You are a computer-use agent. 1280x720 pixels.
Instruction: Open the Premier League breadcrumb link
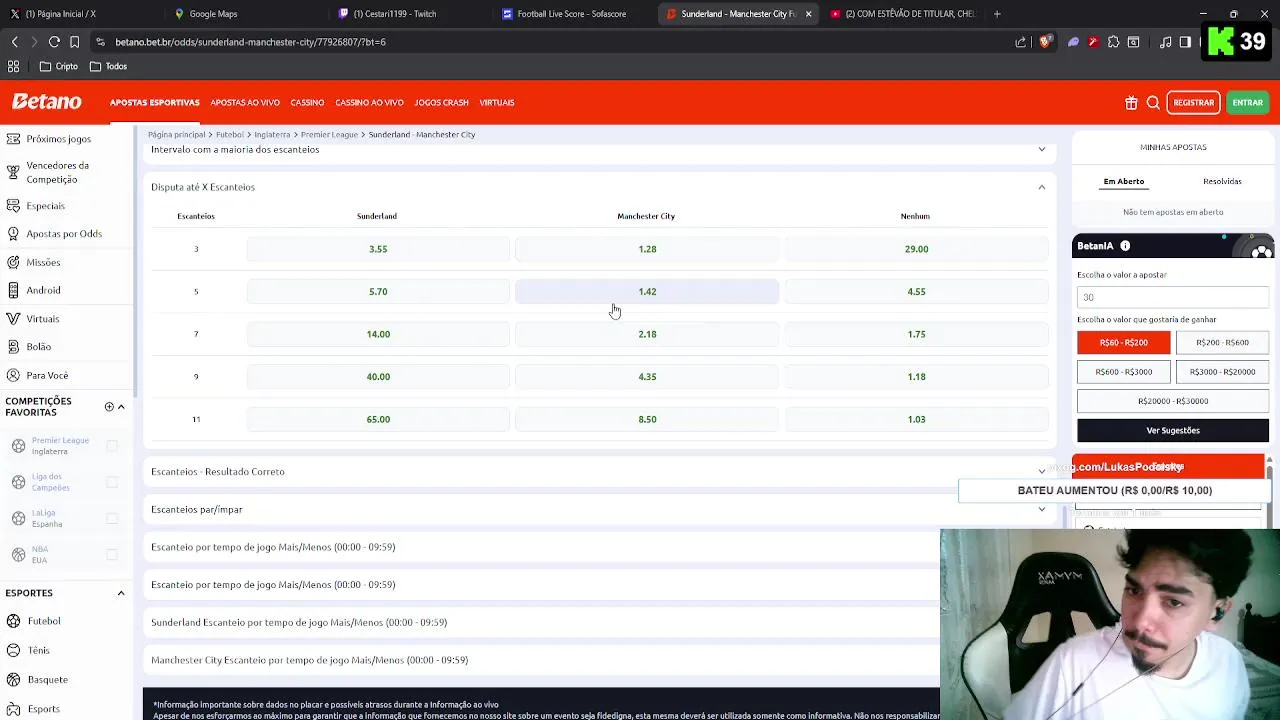[x=329, y=134]
